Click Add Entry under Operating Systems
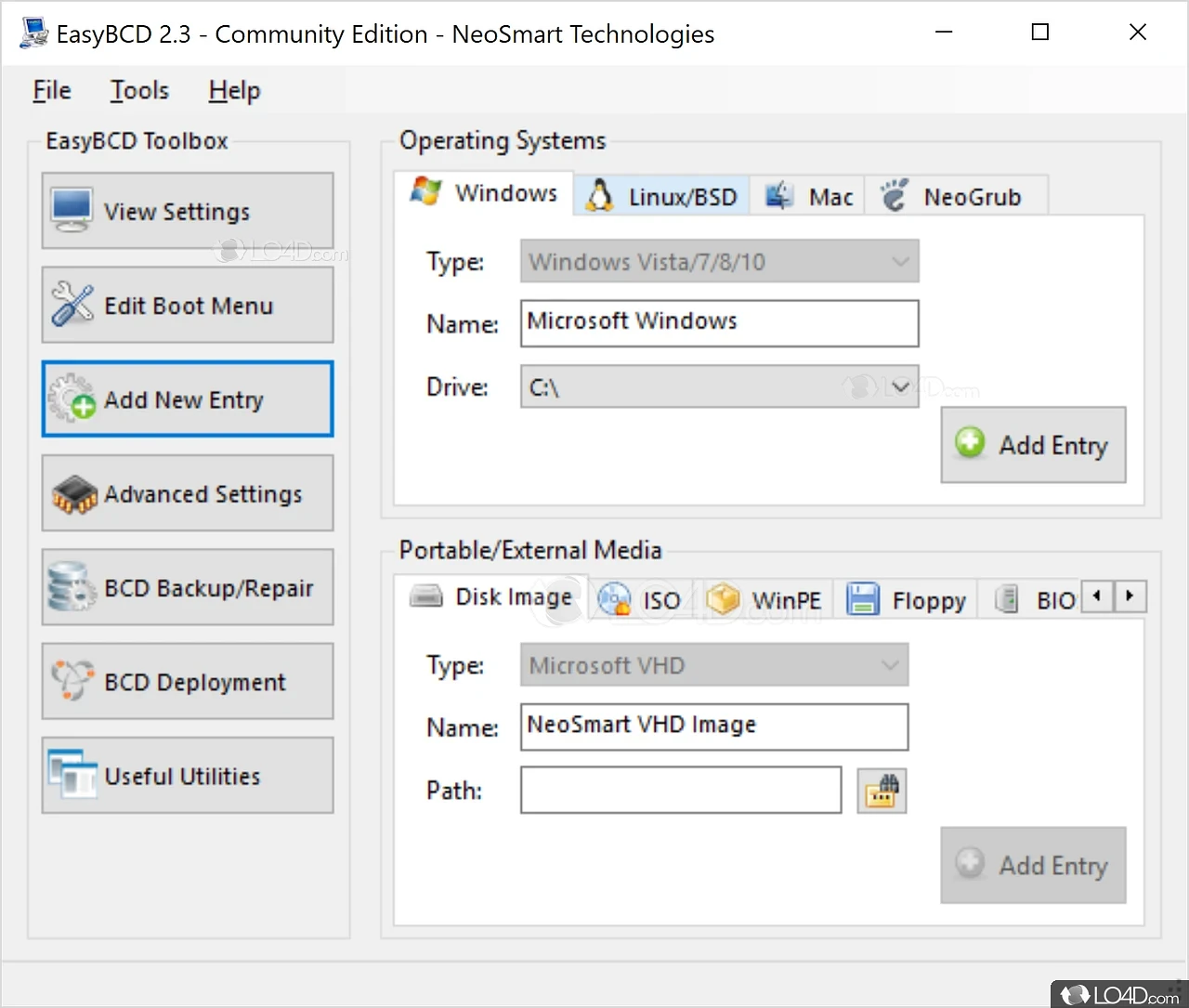Screen dimensions: 1189x1008 tap(1034, 445)
